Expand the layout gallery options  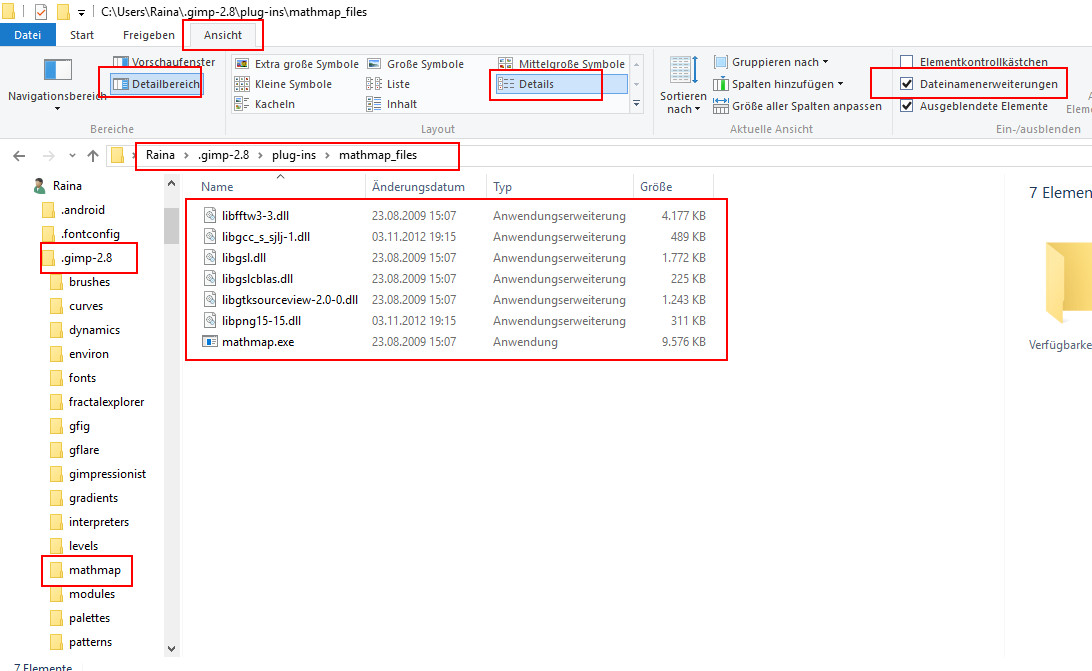coord(636,104)
